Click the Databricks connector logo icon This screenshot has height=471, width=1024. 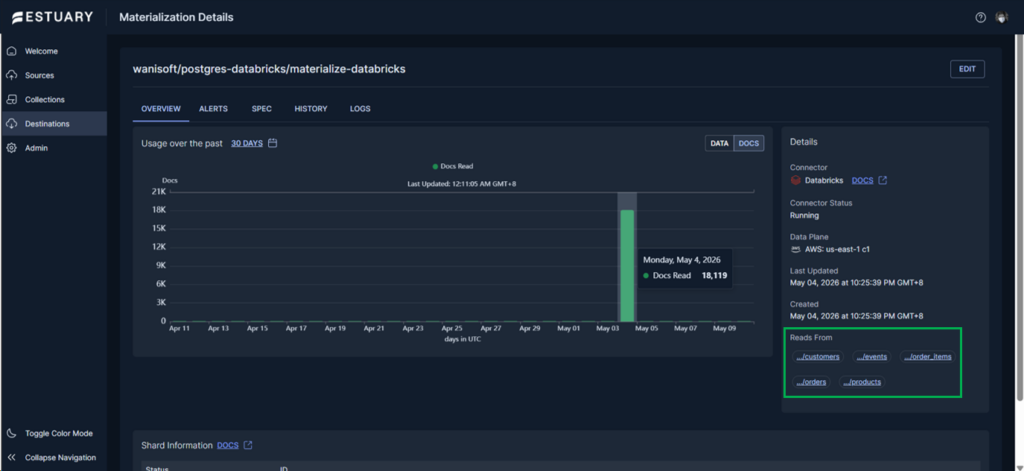click(795, 180)
